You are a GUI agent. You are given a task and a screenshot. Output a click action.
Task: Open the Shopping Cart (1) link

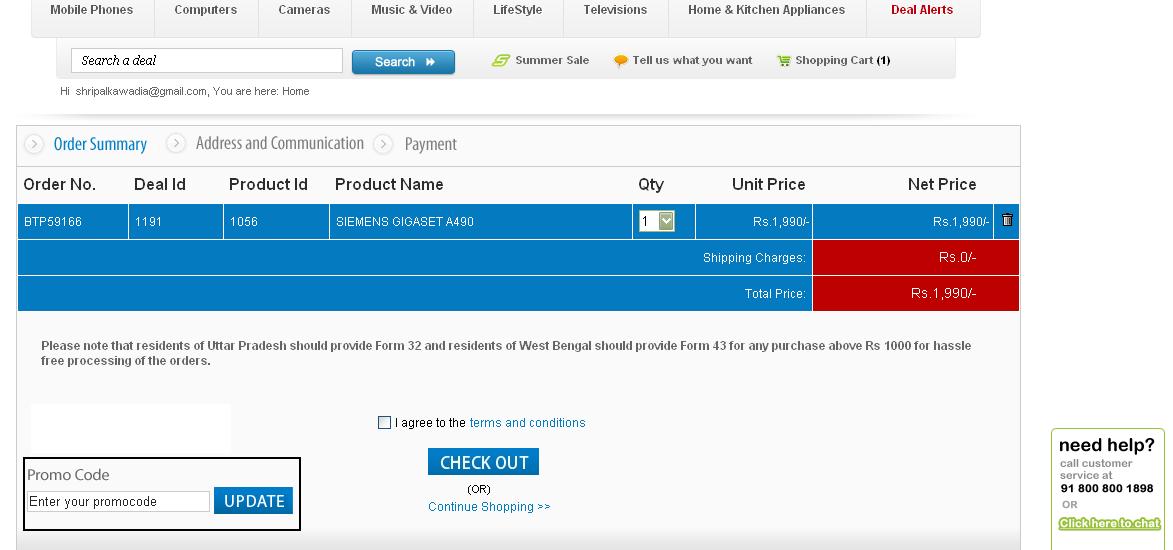[x=842, y=60]
